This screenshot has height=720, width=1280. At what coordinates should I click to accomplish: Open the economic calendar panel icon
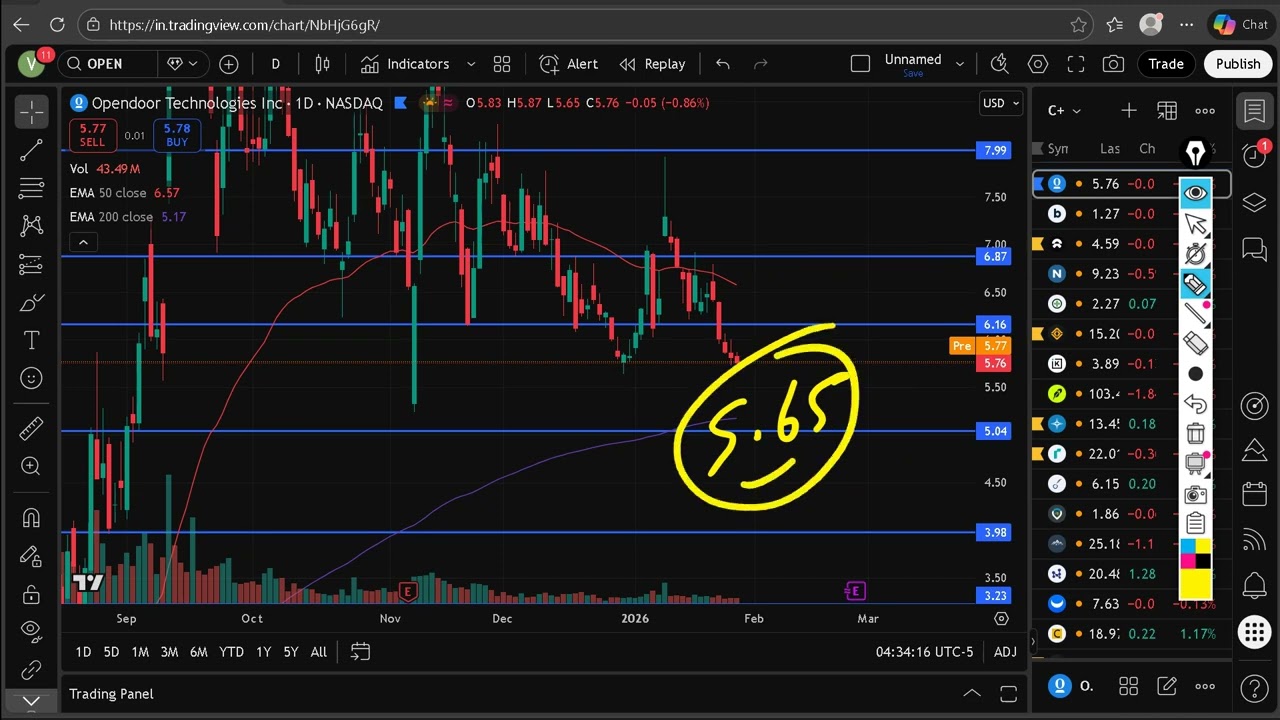1254,494
